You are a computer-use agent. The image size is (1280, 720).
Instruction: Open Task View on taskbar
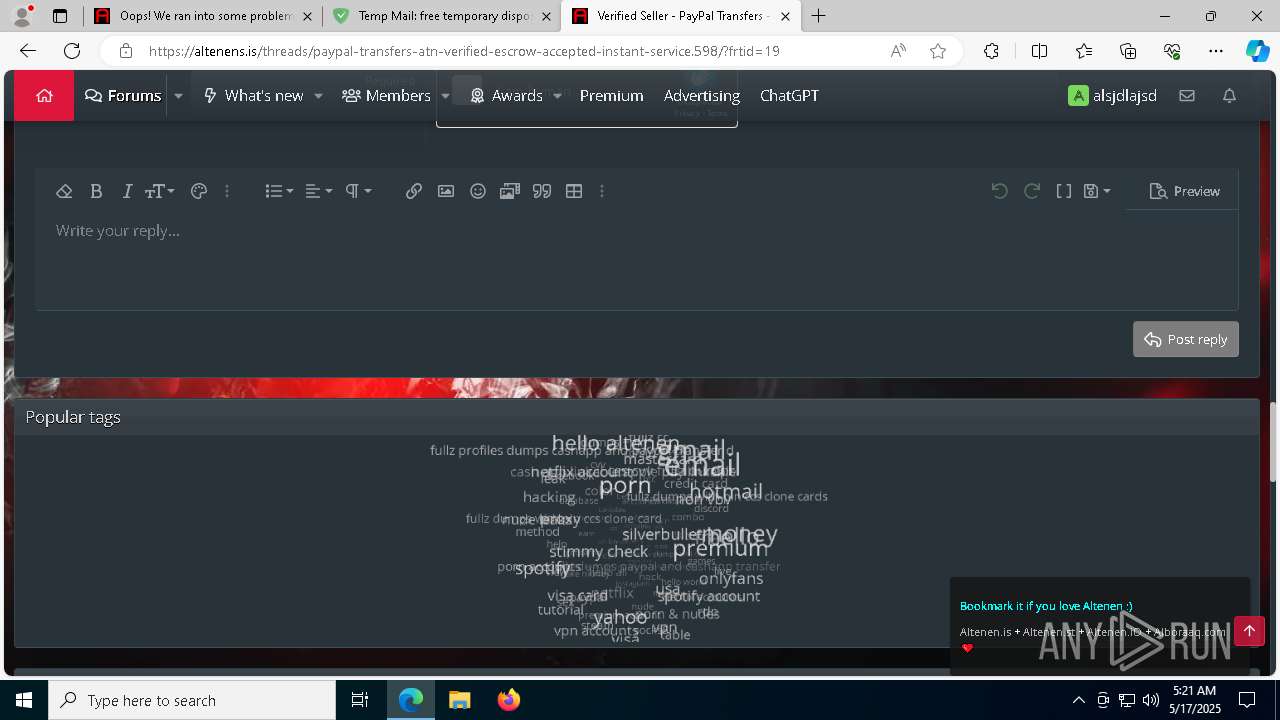tap(360, 700)
